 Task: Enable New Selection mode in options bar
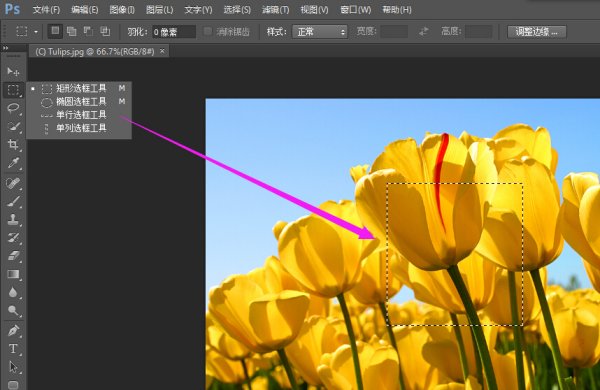[x=55, y=31]
